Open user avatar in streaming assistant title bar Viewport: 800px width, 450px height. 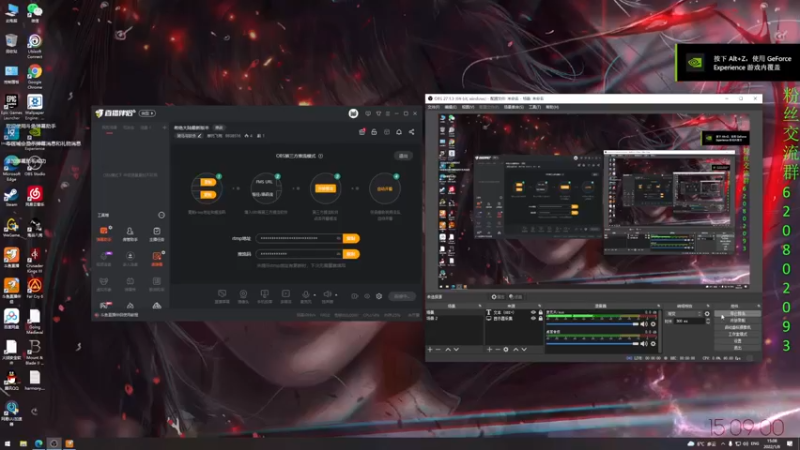click(x=353, y=113)
